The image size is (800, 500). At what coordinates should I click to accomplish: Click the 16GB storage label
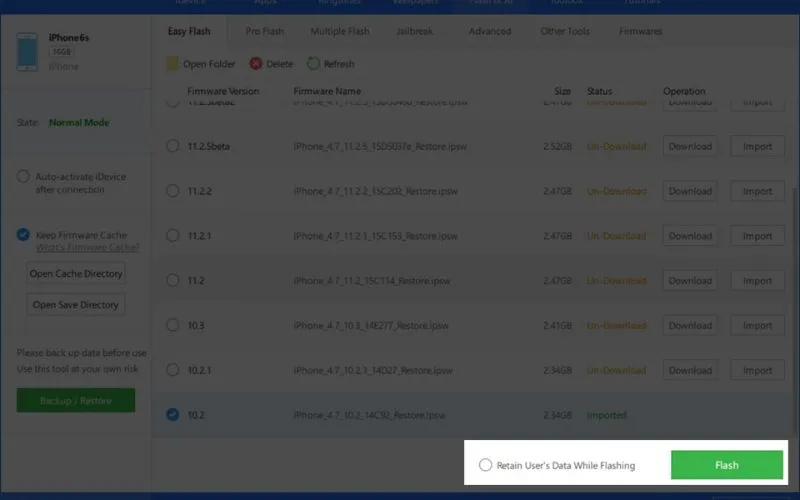click(61, 52)
